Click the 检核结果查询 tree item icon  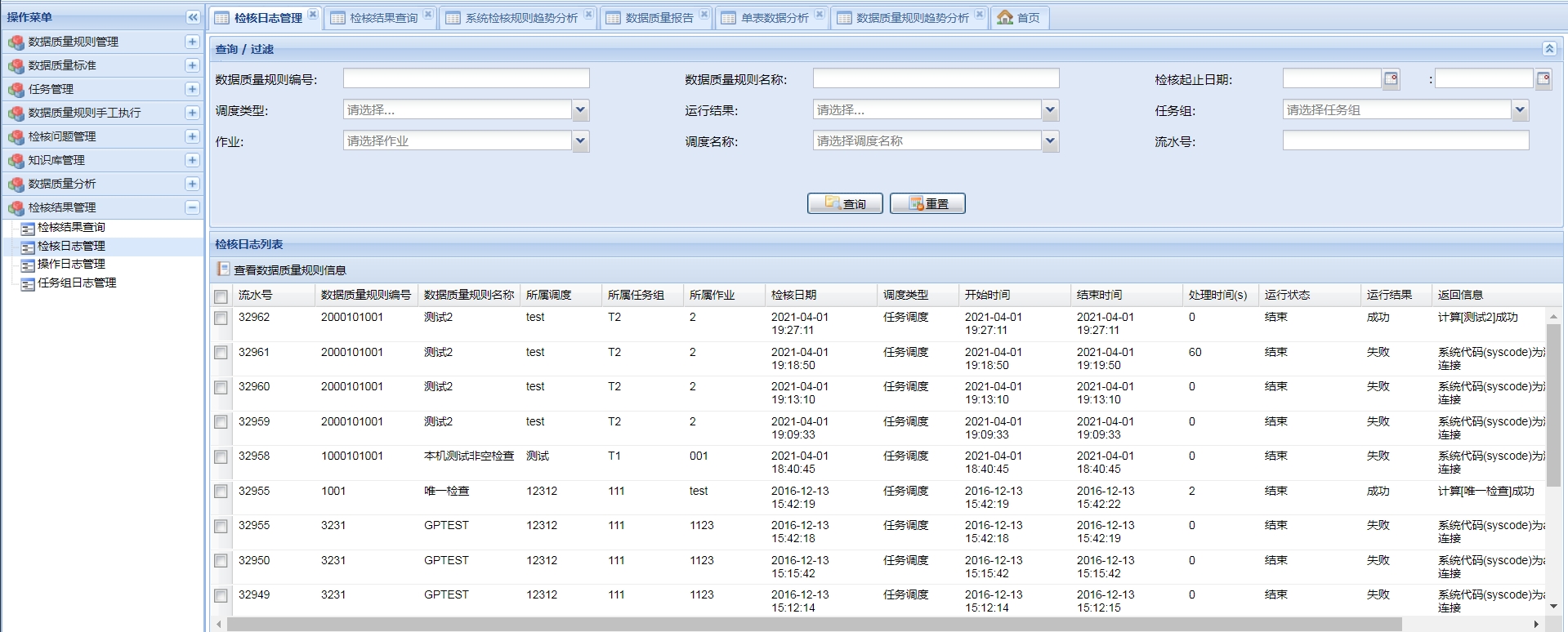coord(28,229)
